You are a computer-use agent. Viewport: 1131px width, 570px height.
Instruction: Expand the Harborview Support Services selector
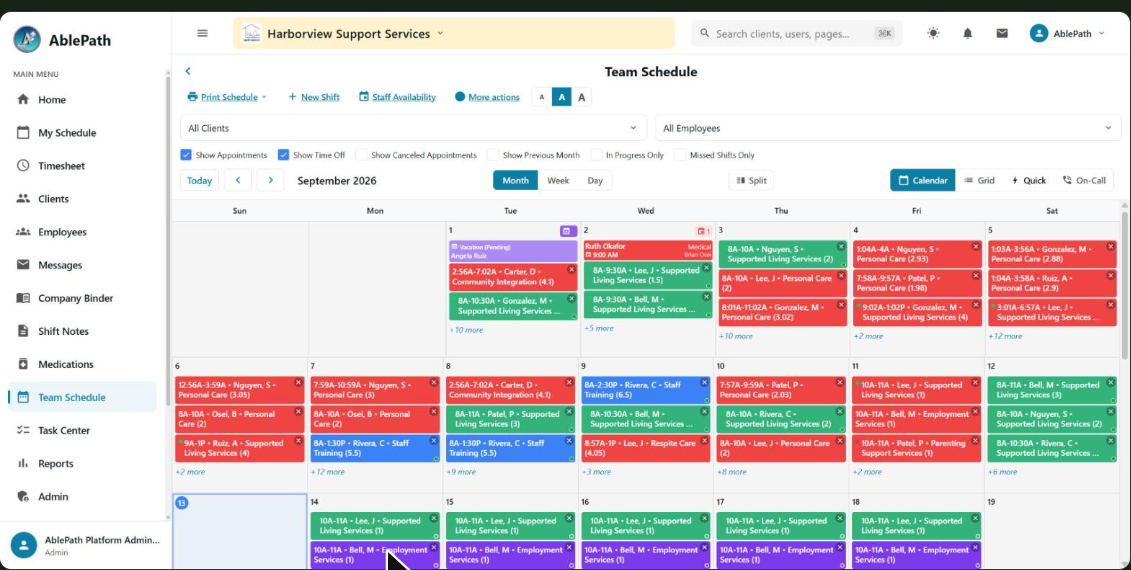(x=454, y=33)
